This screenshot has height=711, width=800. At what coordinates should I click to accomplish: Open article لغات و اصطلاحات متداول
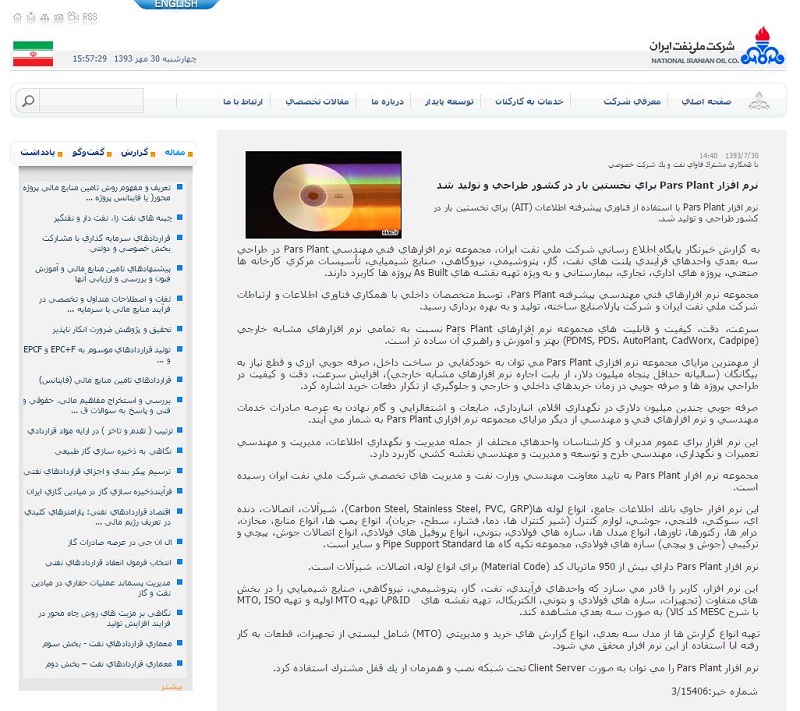point(105,304)
